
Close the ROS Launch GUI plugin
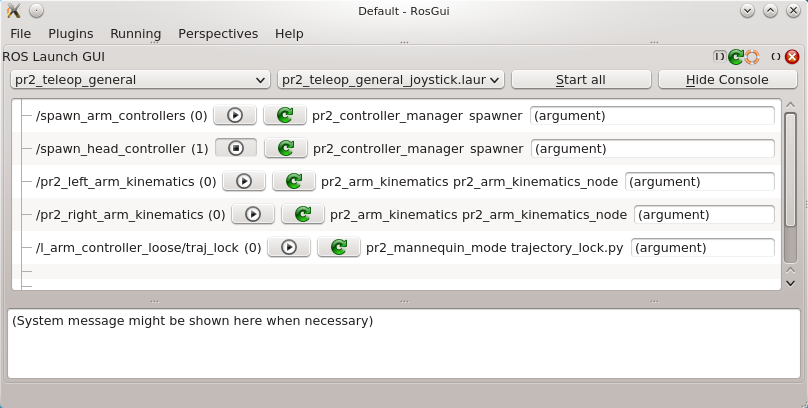(x=793, y=58)
